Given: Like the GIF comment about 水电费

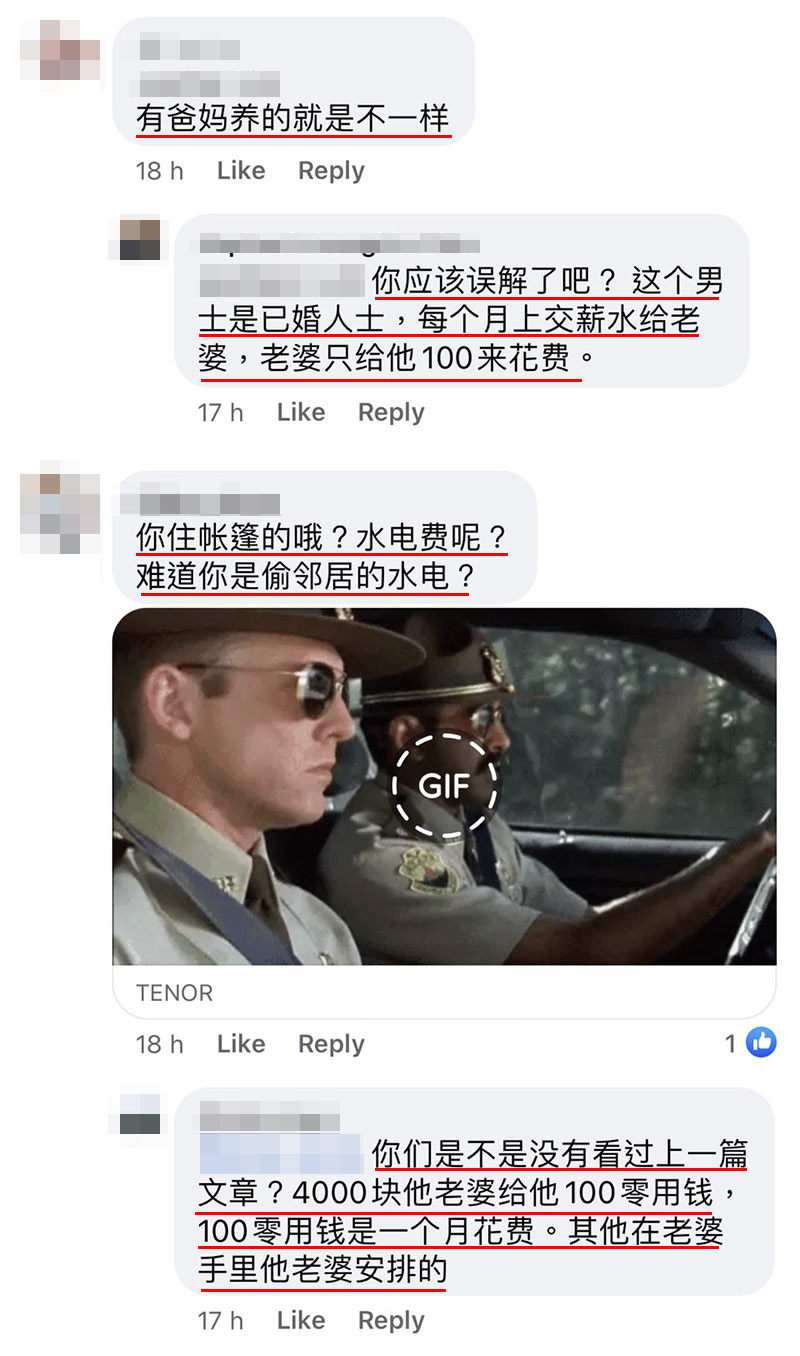Looking at the screenshot, I should pyautogui.click(x=241, y=1044).
